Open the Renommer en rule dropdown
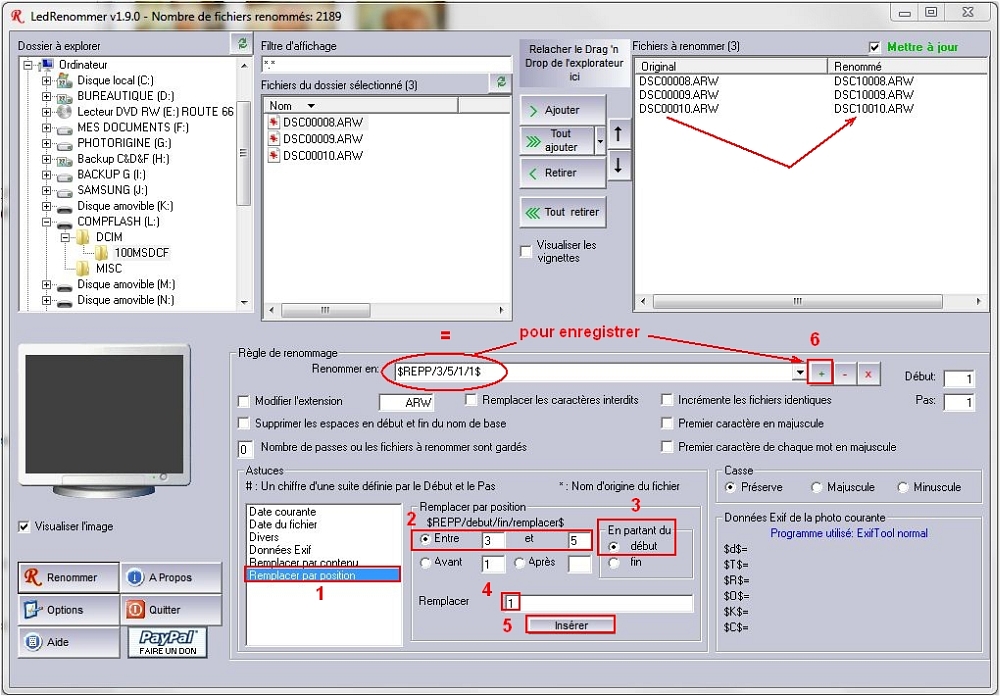The image size is (1000, 696). [799, 372]
